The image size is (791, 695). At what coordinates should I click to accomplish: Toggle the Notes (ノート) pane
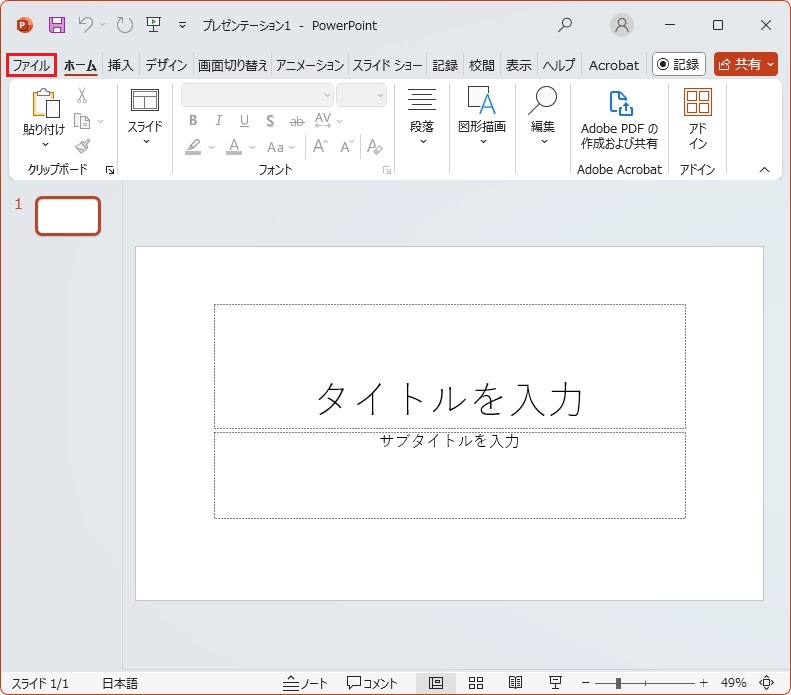[305, 683]
